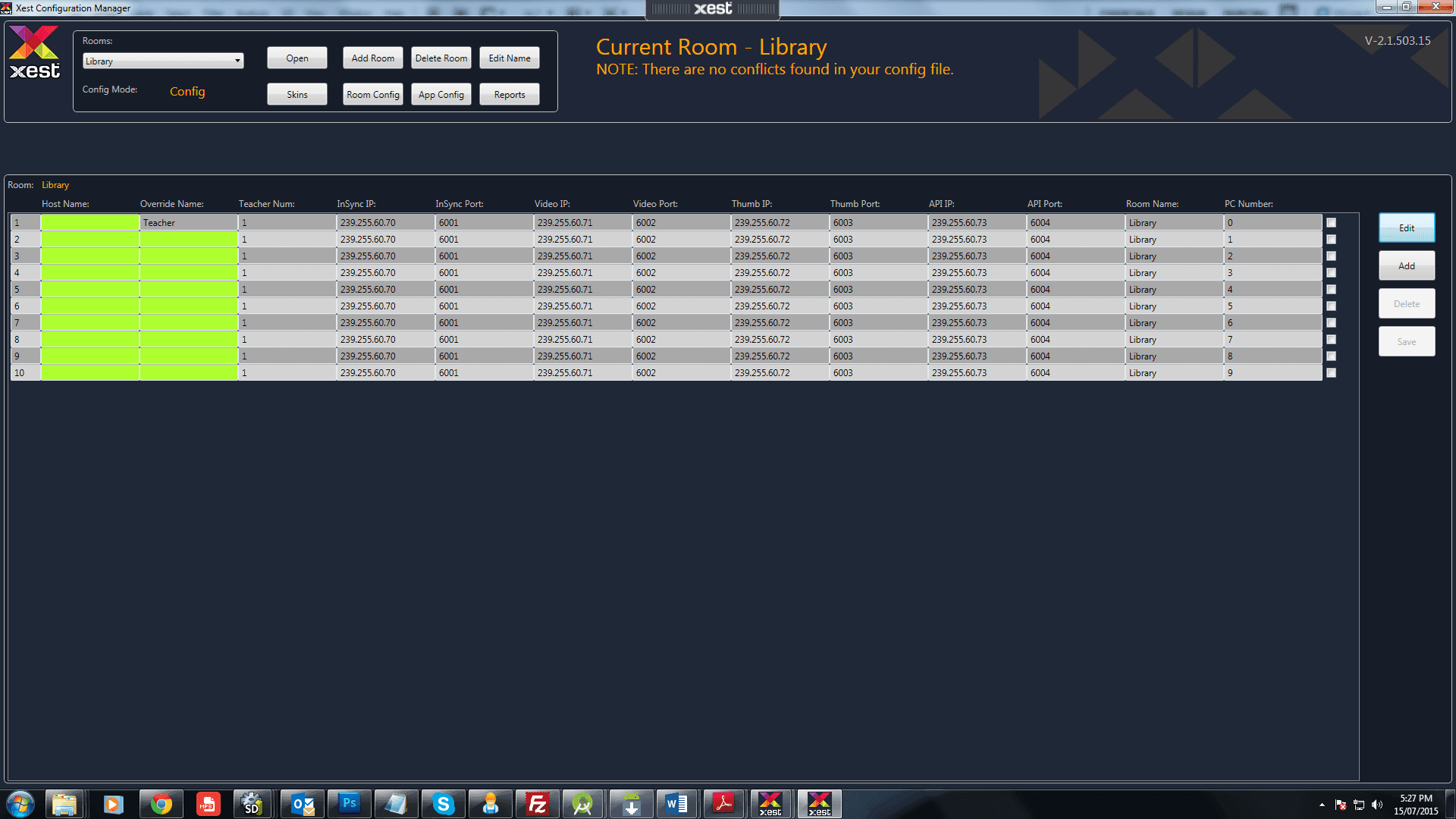Click the Save button on right panel
1456x819 pixels.
pos(1406,341)
